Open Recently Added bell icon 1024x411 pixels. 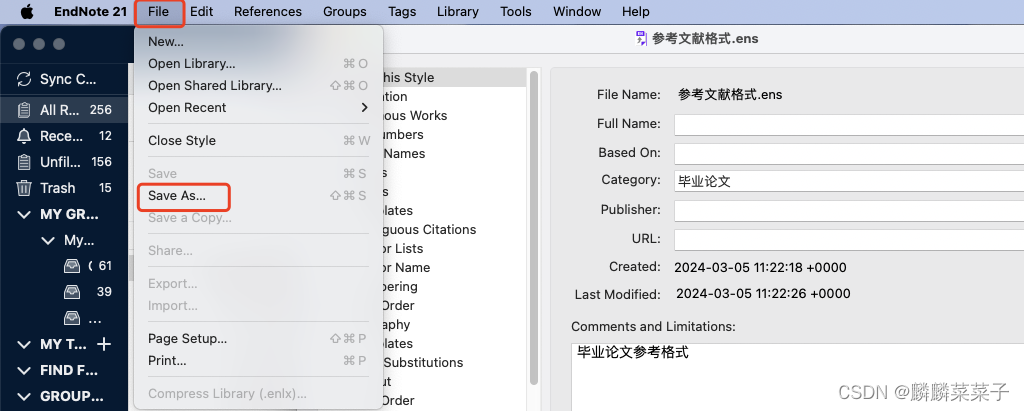(24, 136)
